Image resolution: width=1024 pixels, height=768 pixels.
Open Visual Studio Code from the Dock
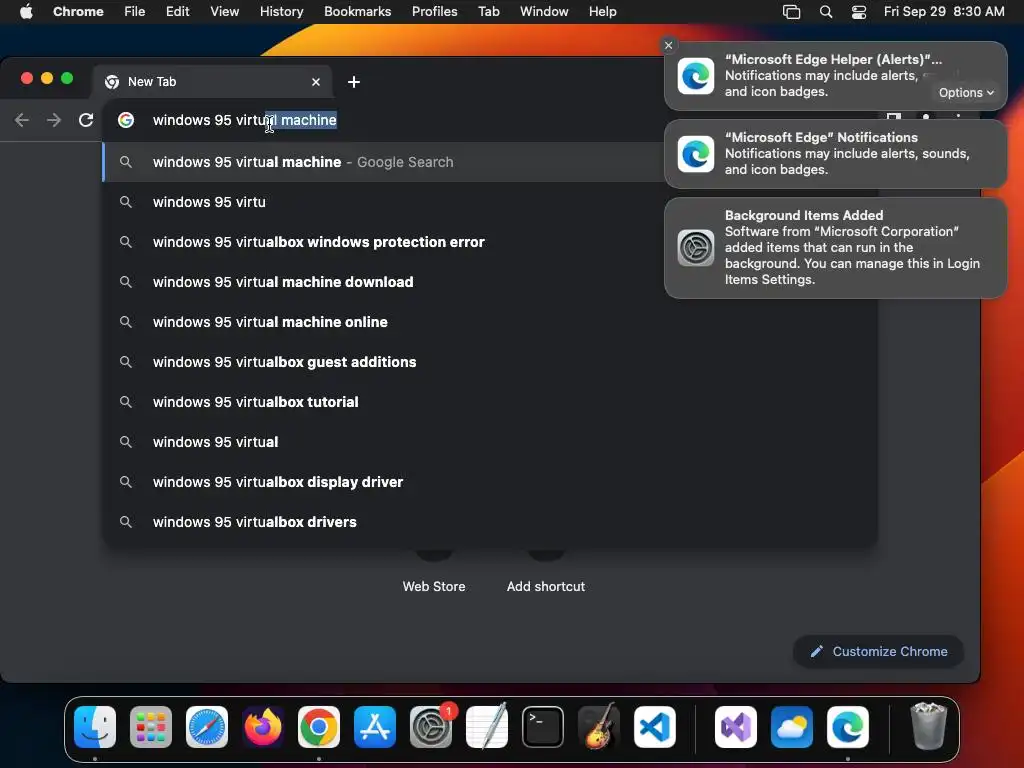(x=654, y=727)
